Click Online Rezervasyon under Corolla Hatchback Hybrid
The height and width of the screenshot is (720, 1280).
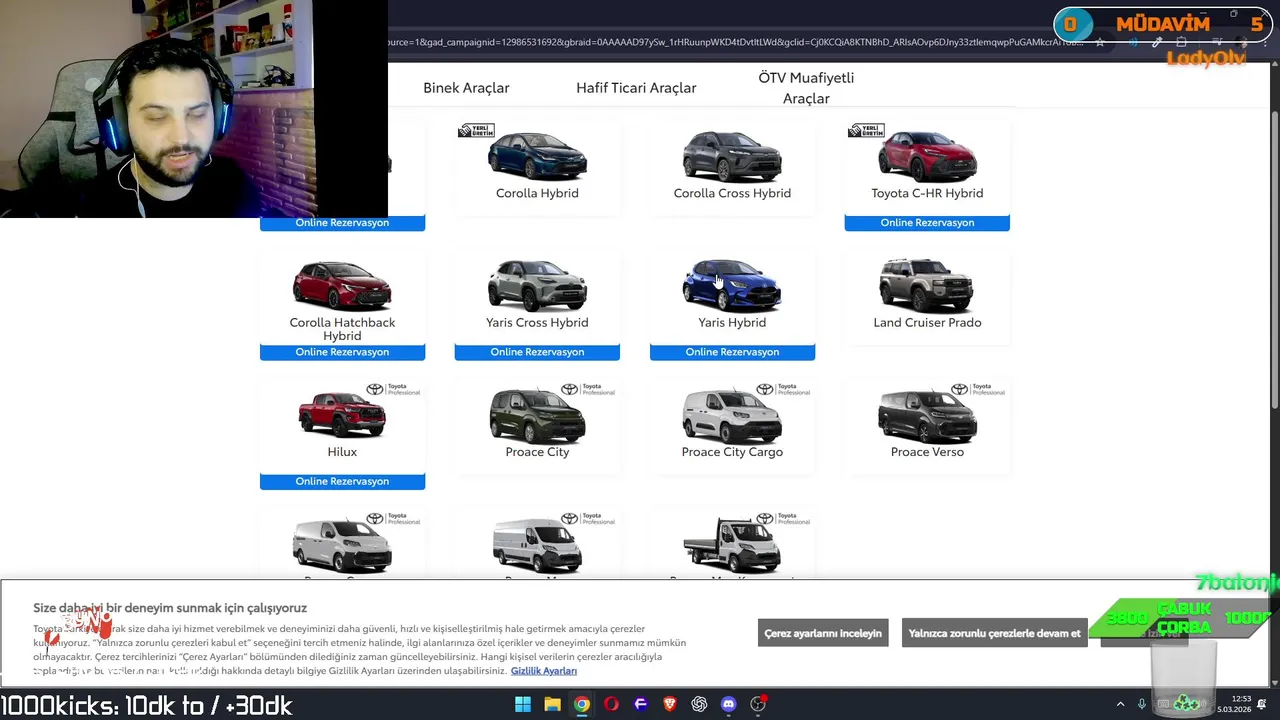click(x=342, y=352)
